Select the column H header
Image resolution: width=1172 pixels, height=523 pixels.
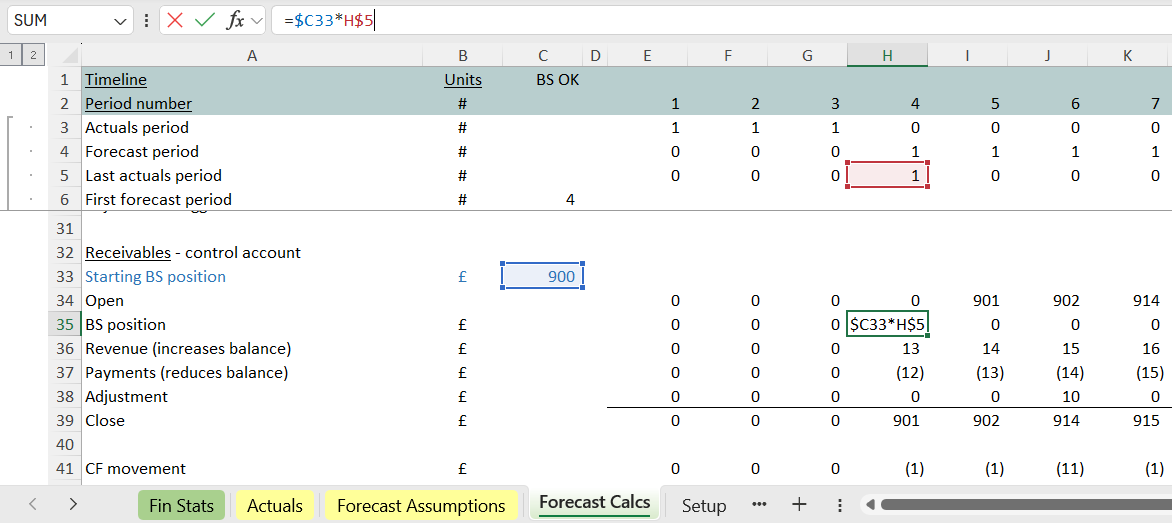click(887, 56)
